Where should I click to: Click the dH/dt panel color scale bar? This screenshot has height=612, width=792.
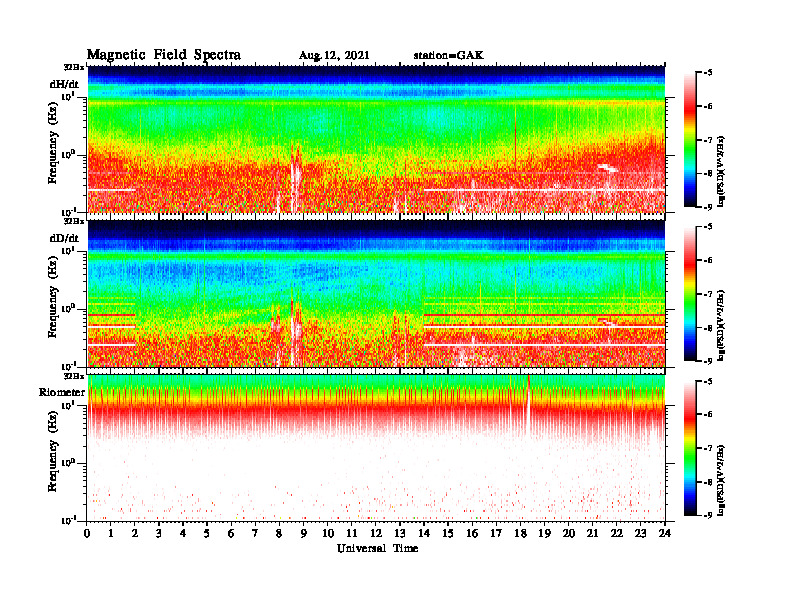690,139
